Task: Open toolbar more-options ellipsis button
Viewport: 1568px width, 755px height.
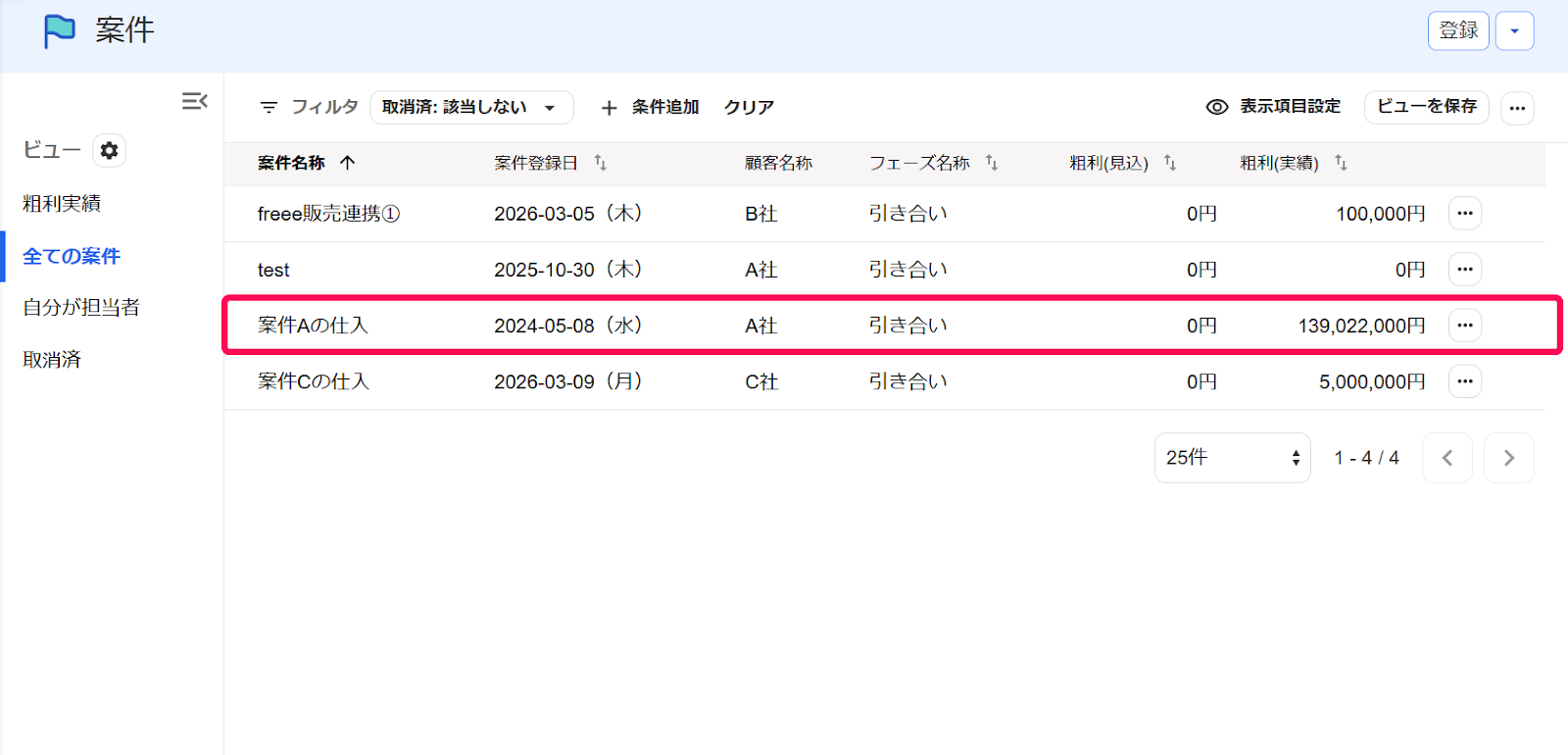Action: [x=1517, y=108]
